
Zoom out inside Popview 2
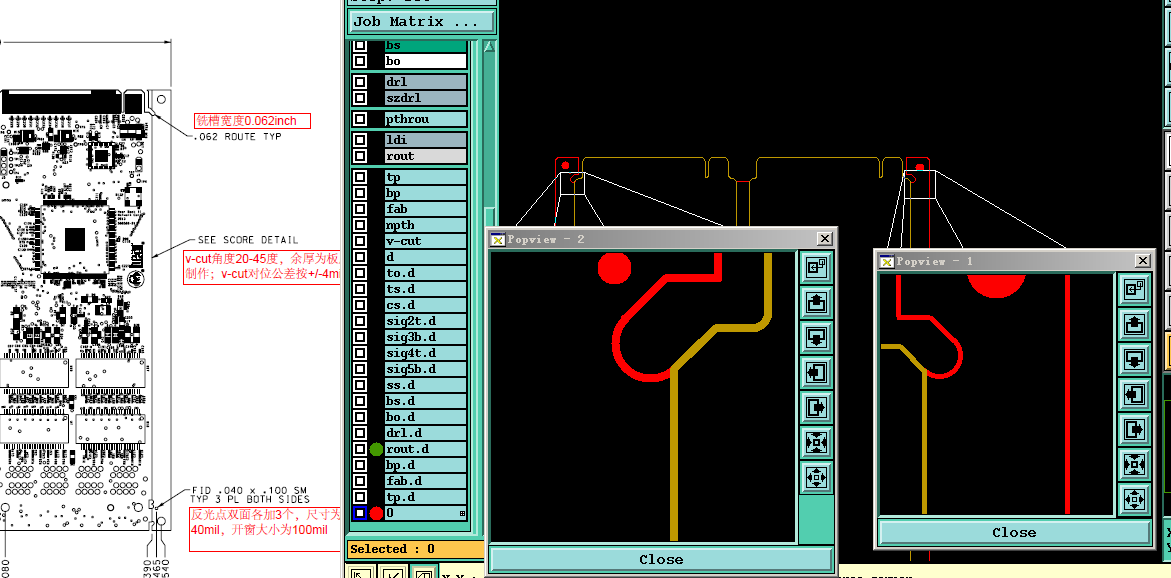[816, 476]
